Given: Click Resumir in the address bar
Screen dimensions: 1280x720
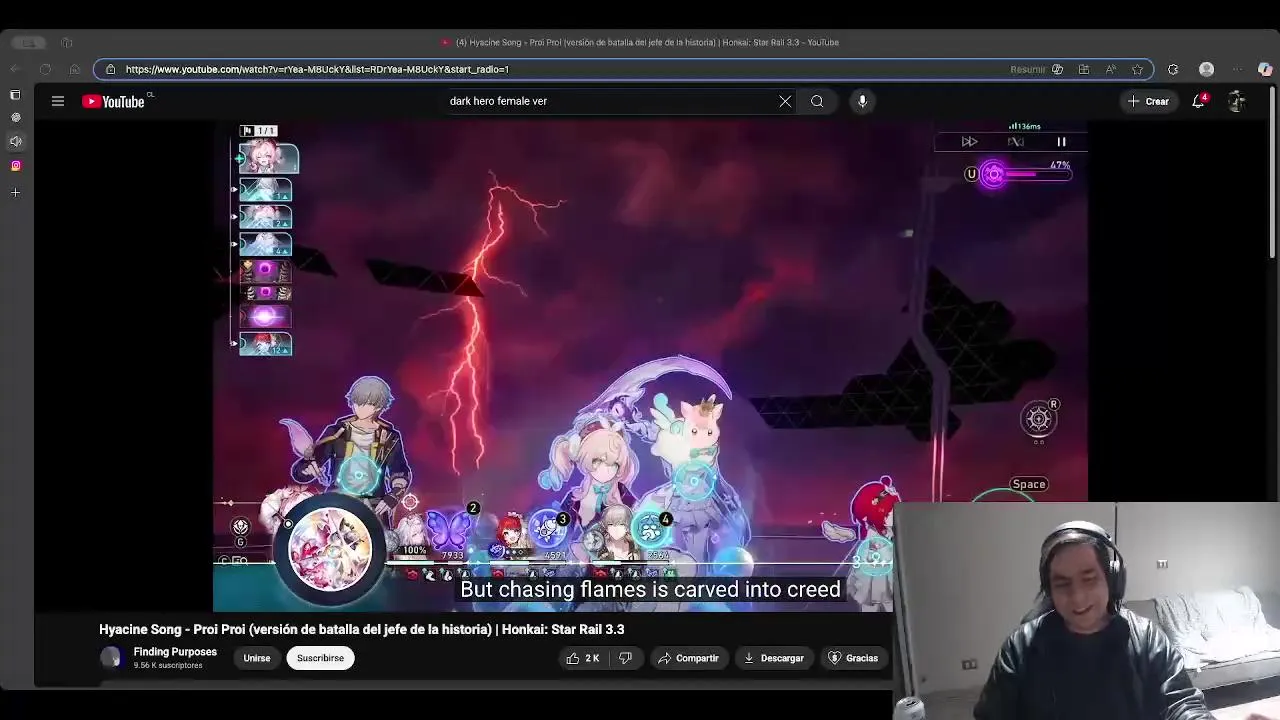Looking at the screenshot, I should pyautogui.click(x=1027, y=69).
